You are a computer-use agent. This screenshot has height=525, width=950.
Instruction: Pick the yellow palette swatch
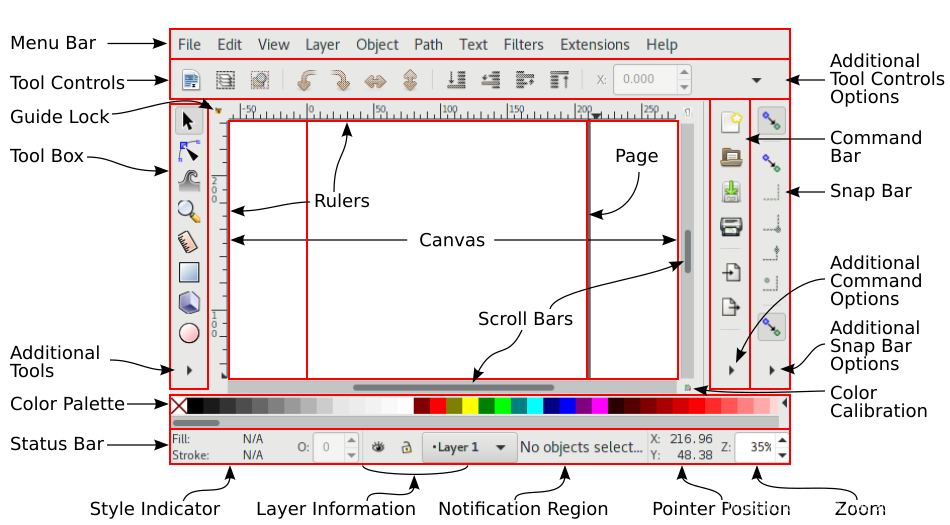click(x=470, y=406)
